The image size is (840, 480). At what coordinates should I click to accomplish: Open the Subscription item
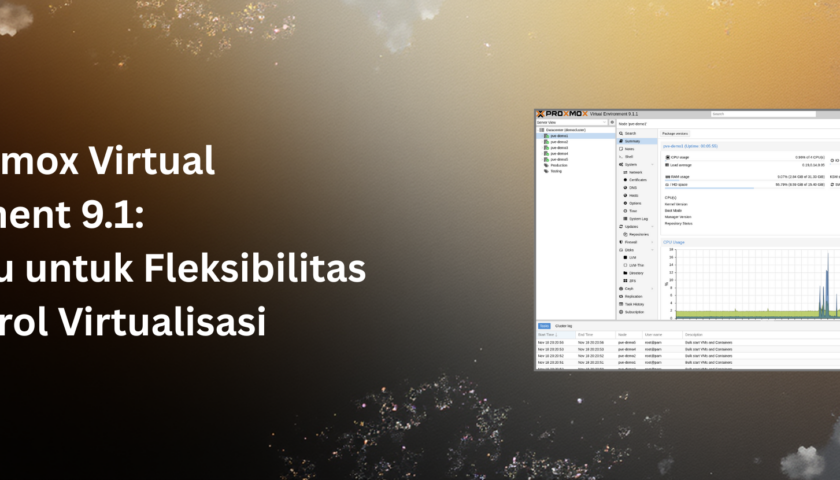[635, 312]
